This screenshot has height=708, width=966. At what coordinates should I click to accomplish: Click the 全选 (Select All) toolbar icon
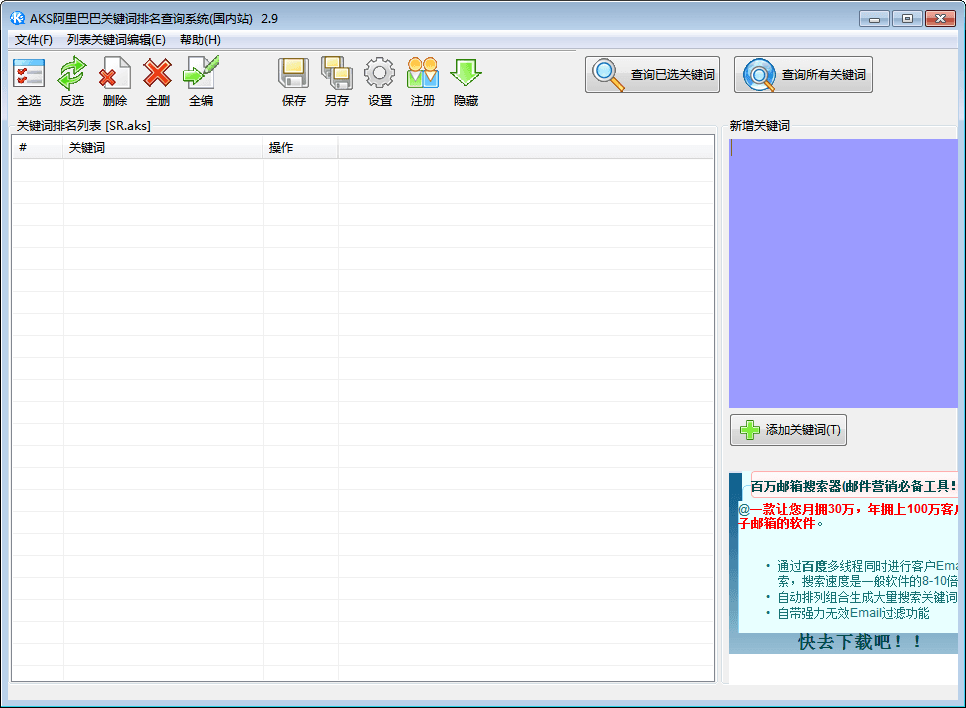29,75
